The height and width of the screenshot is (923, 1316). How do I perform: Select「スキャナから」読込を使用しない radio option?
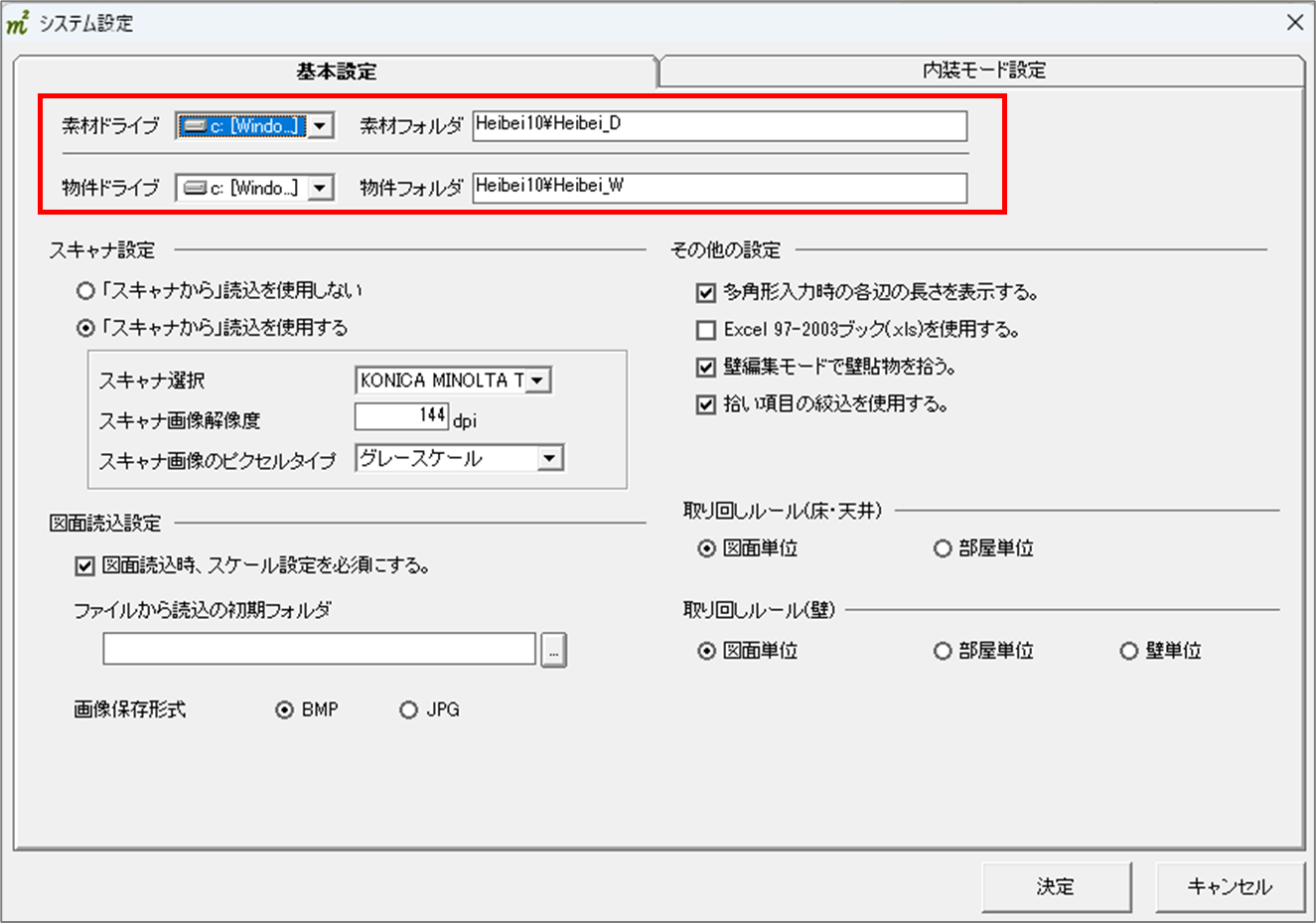pyautogui.click(x=86, y=291)
